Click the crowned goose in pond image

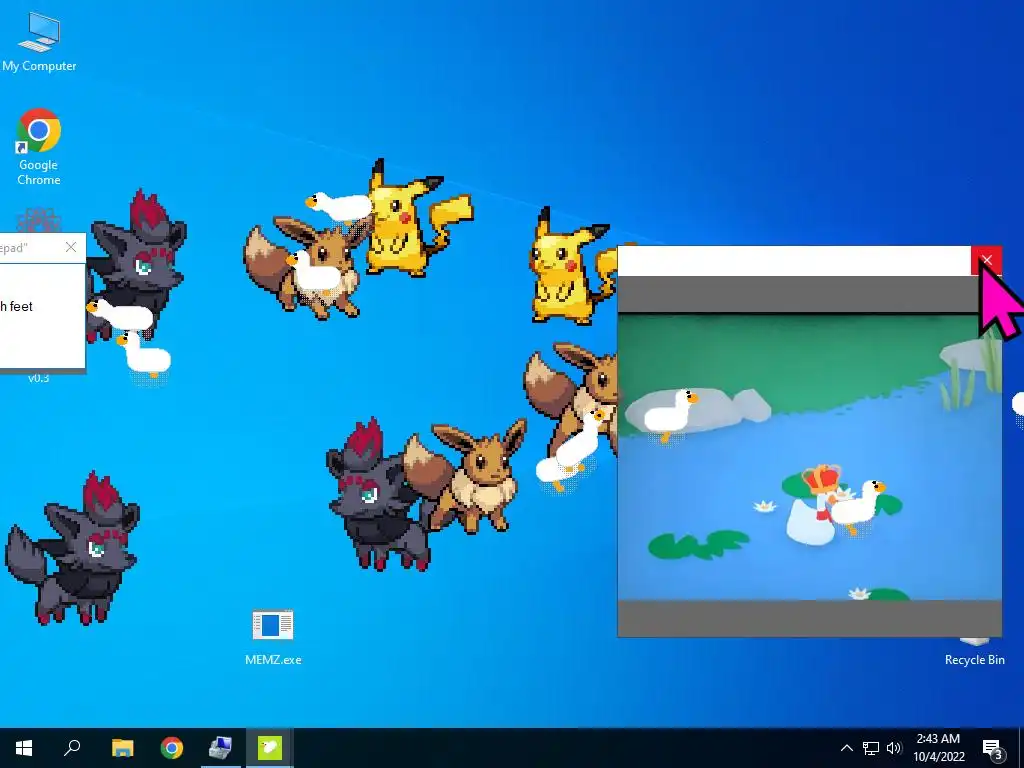[x=815, y=505]
